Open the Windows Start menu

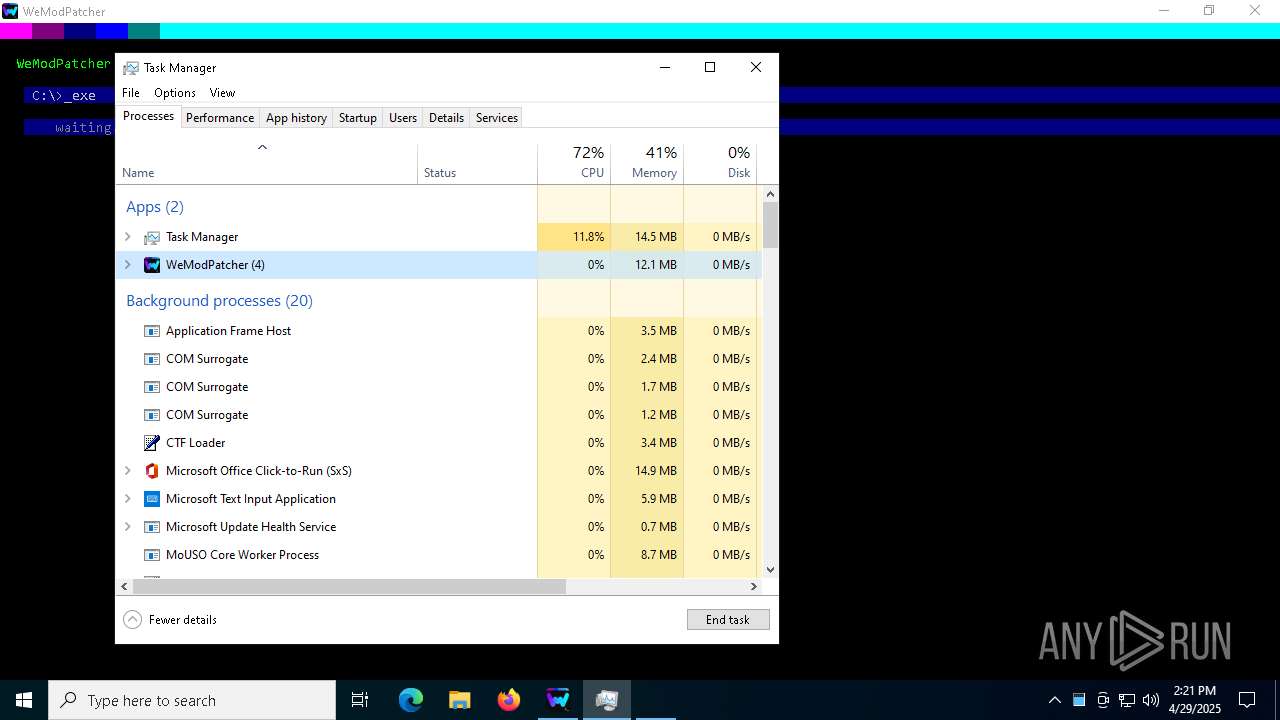coord(24,700)
